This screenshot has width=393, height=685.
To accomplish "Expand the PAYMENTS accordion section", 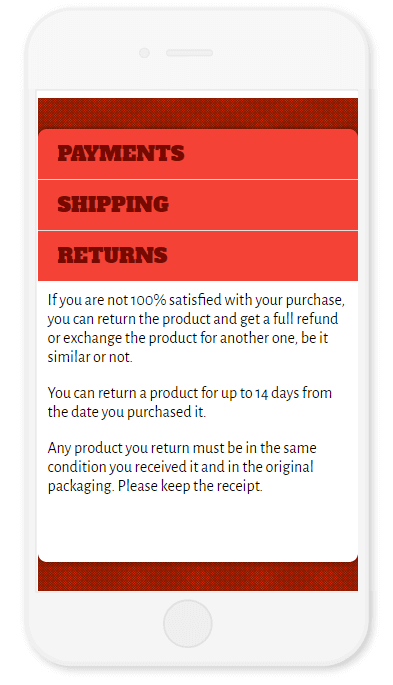I will (x=198, y=154).
